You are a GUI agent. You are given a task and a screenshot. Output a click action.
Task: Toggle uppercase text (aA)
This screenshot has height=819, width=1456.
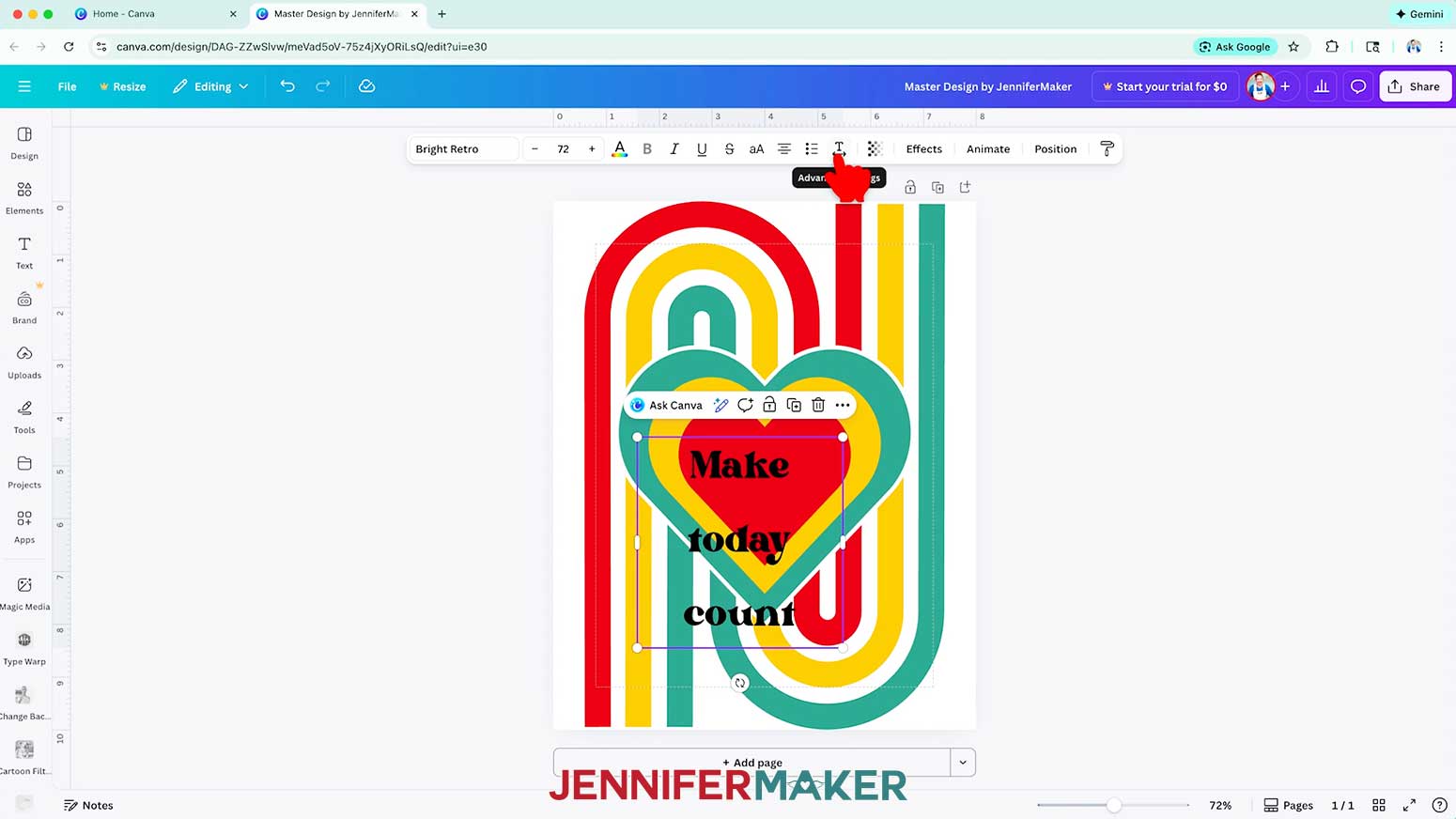756,149
